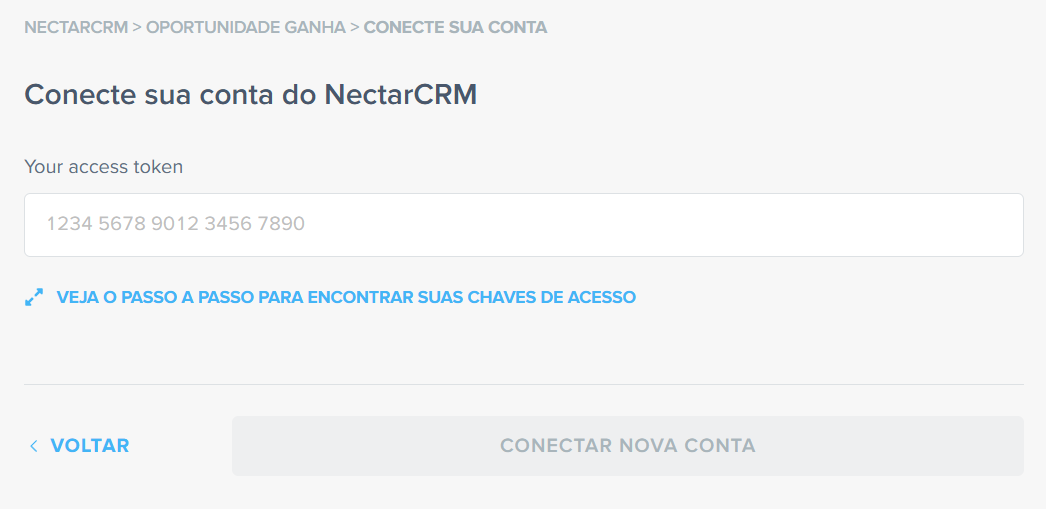Go to OPORTUNIDADE GANHA breadcrumb step
The width and height of the screenshot is (1046, 509).
click(245, 27)
